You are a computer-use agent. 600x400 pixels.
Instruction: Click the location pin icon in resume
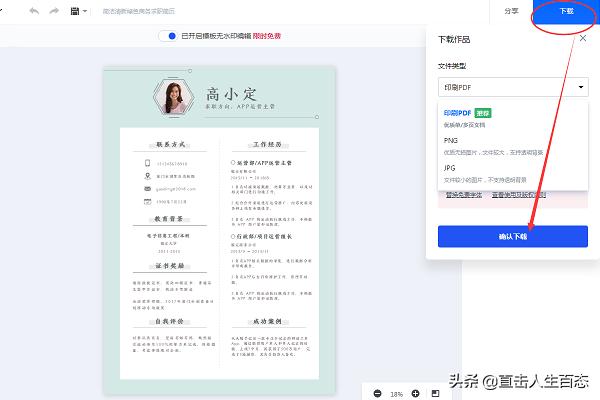tap(147, 176)
